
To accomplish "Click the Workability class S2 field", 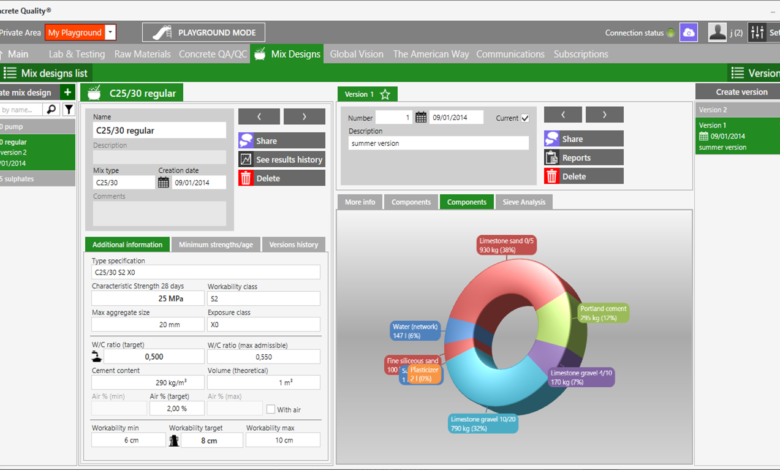I will [264, 298].
